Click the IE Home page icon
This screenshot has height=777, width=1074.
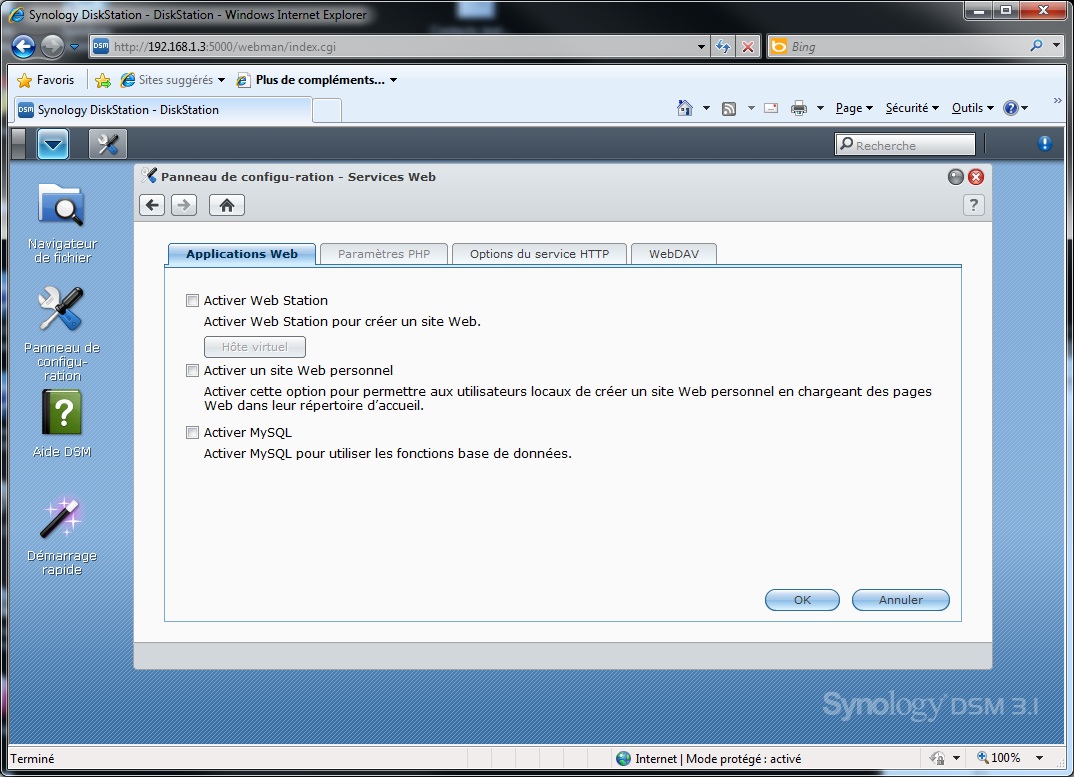[x=684, y=108]
